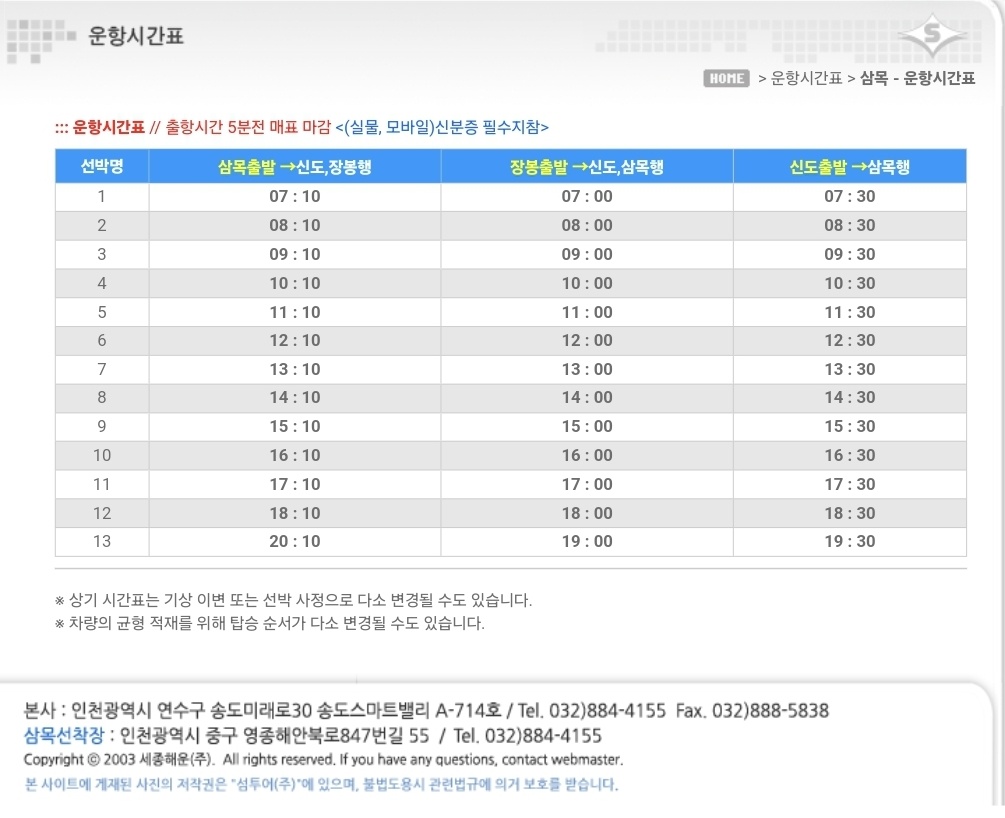Click the 15 : 00 time cell
The image size is (1005, 818).
click(587, 426)
